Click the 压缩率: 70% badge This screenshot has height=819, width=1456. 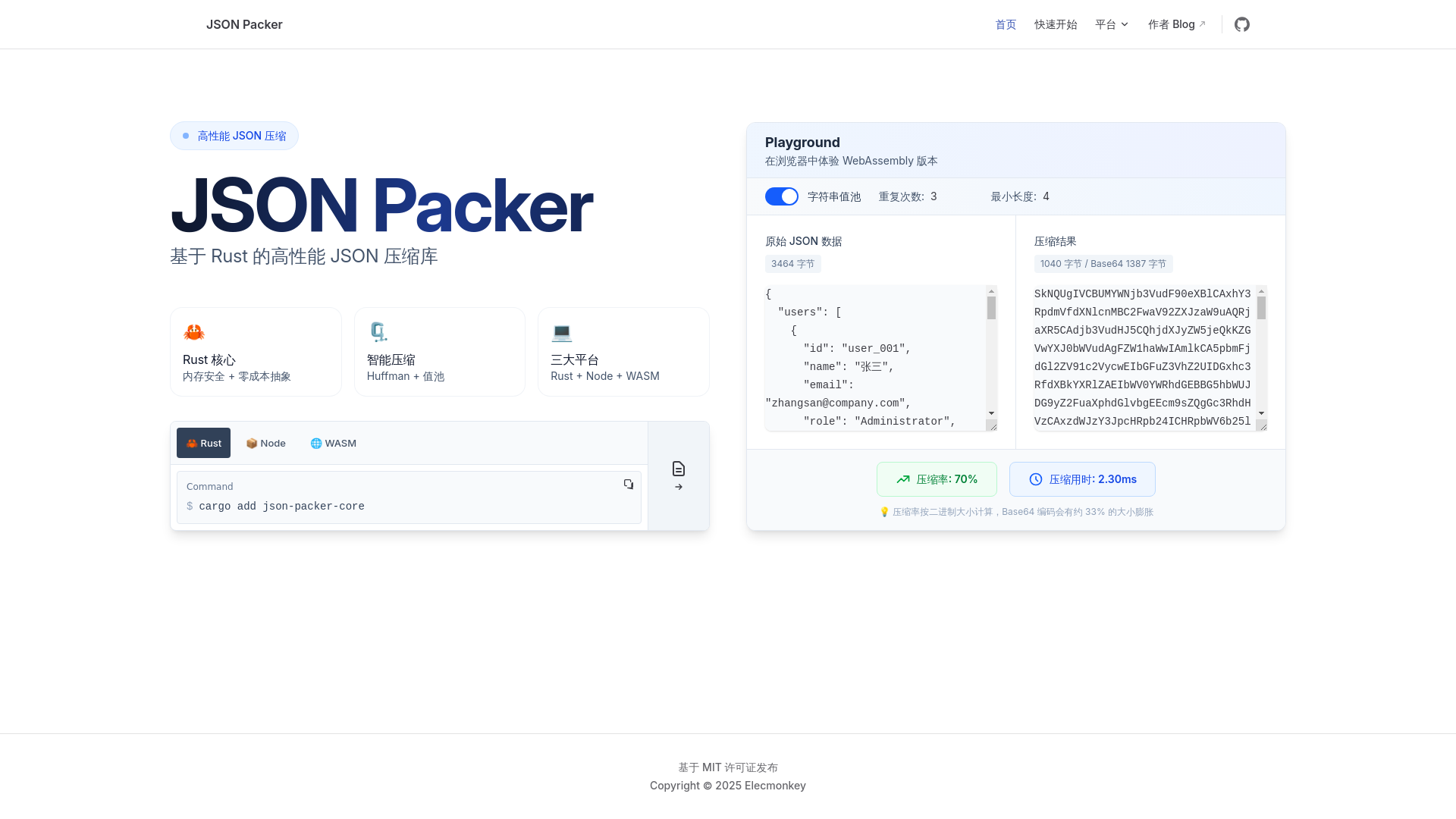pyautogui.click(x=937, y=479)
